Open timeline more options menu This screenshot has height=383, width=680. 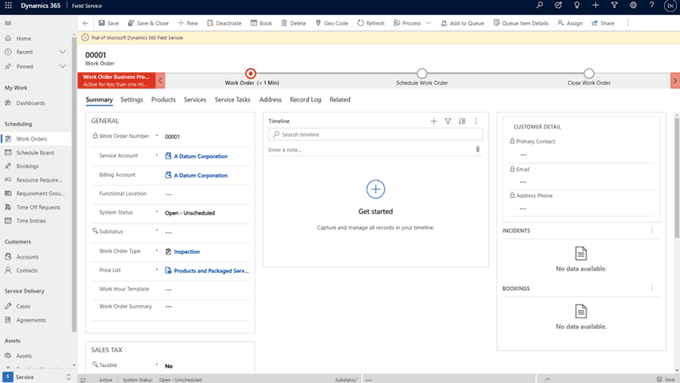click(x=476, y=121)
